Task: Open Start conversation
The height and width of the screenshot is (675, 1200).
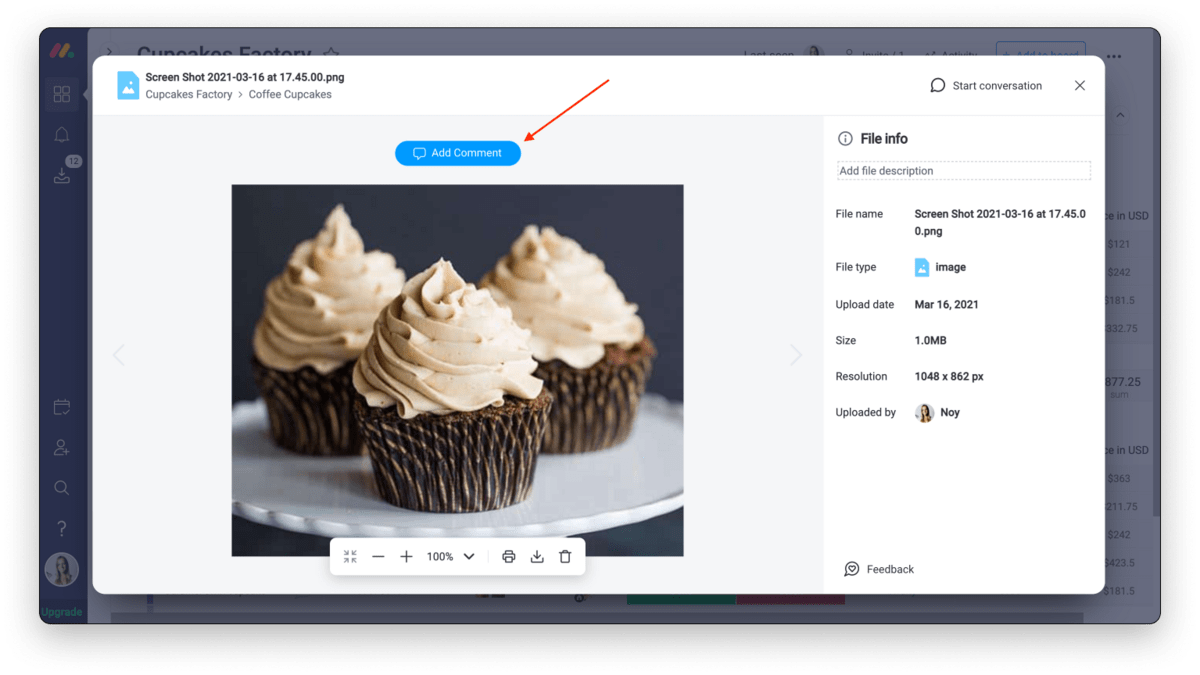Action: (986, 86)
